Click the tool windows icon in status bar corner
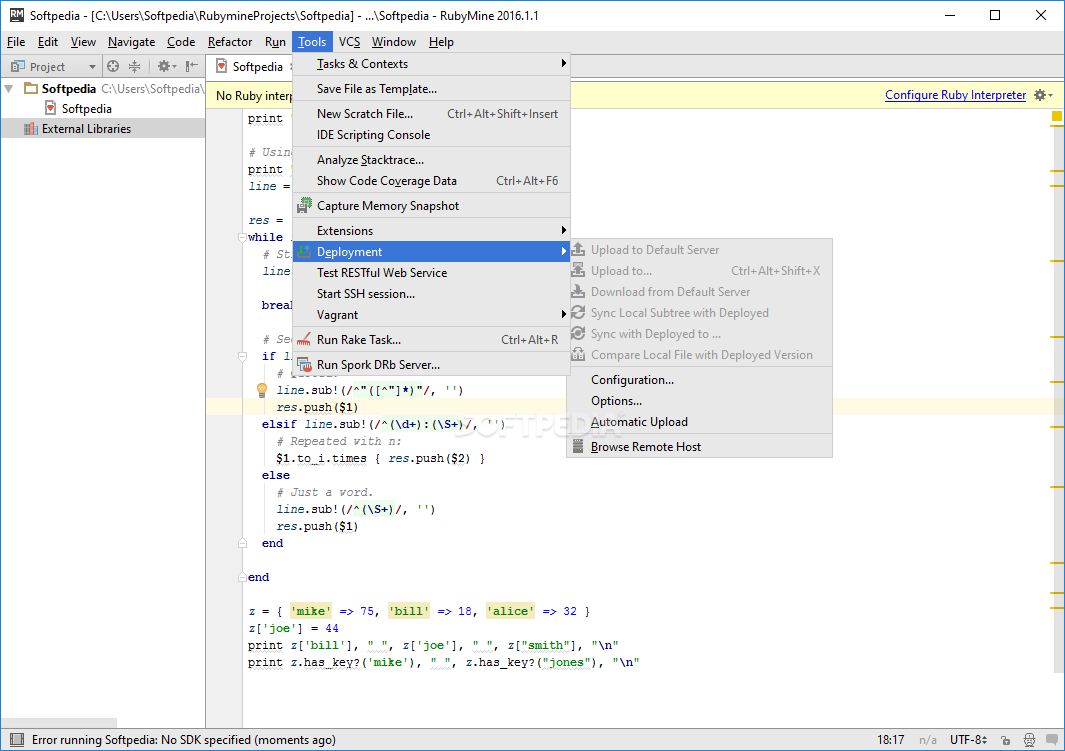The height and width of the screenshot is (751, 1065). coord(17,739)
